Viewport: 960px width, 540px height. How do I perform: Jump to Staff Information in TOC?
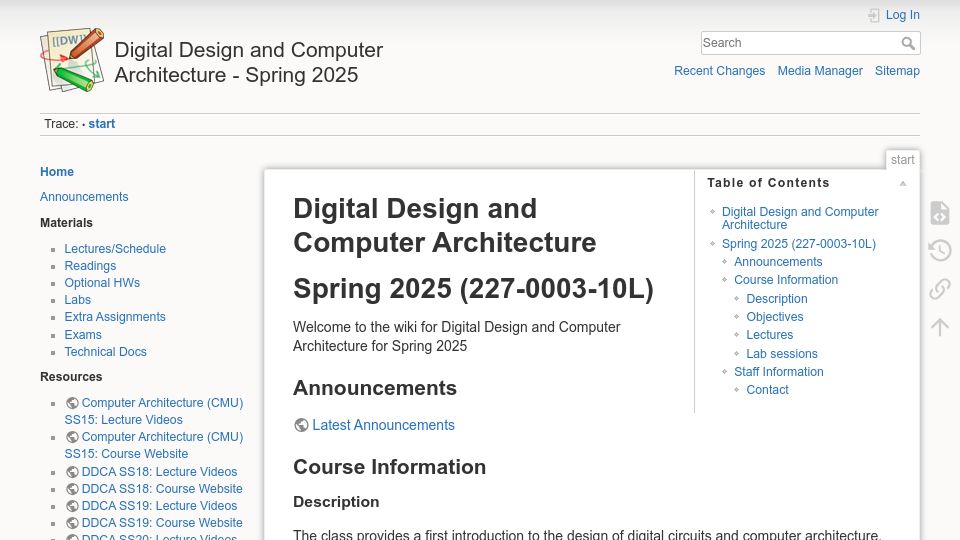[779, 372]
